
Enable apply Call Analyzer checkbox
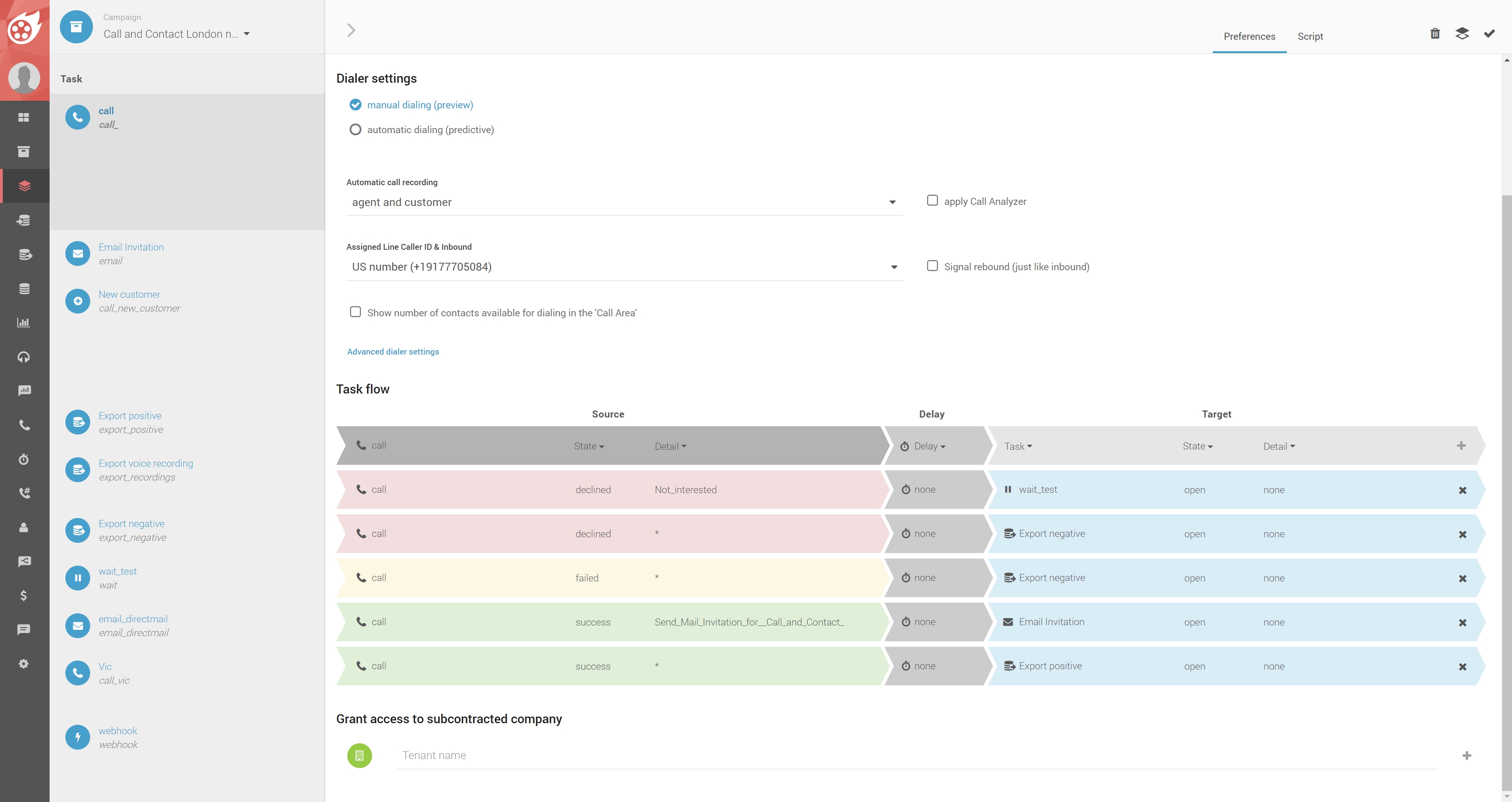[932, 201]
